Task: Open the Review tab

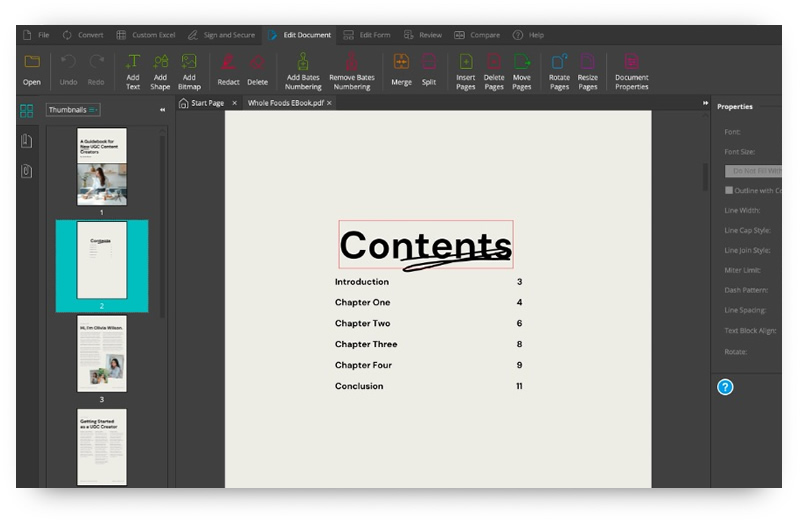Action: (423, 35)
